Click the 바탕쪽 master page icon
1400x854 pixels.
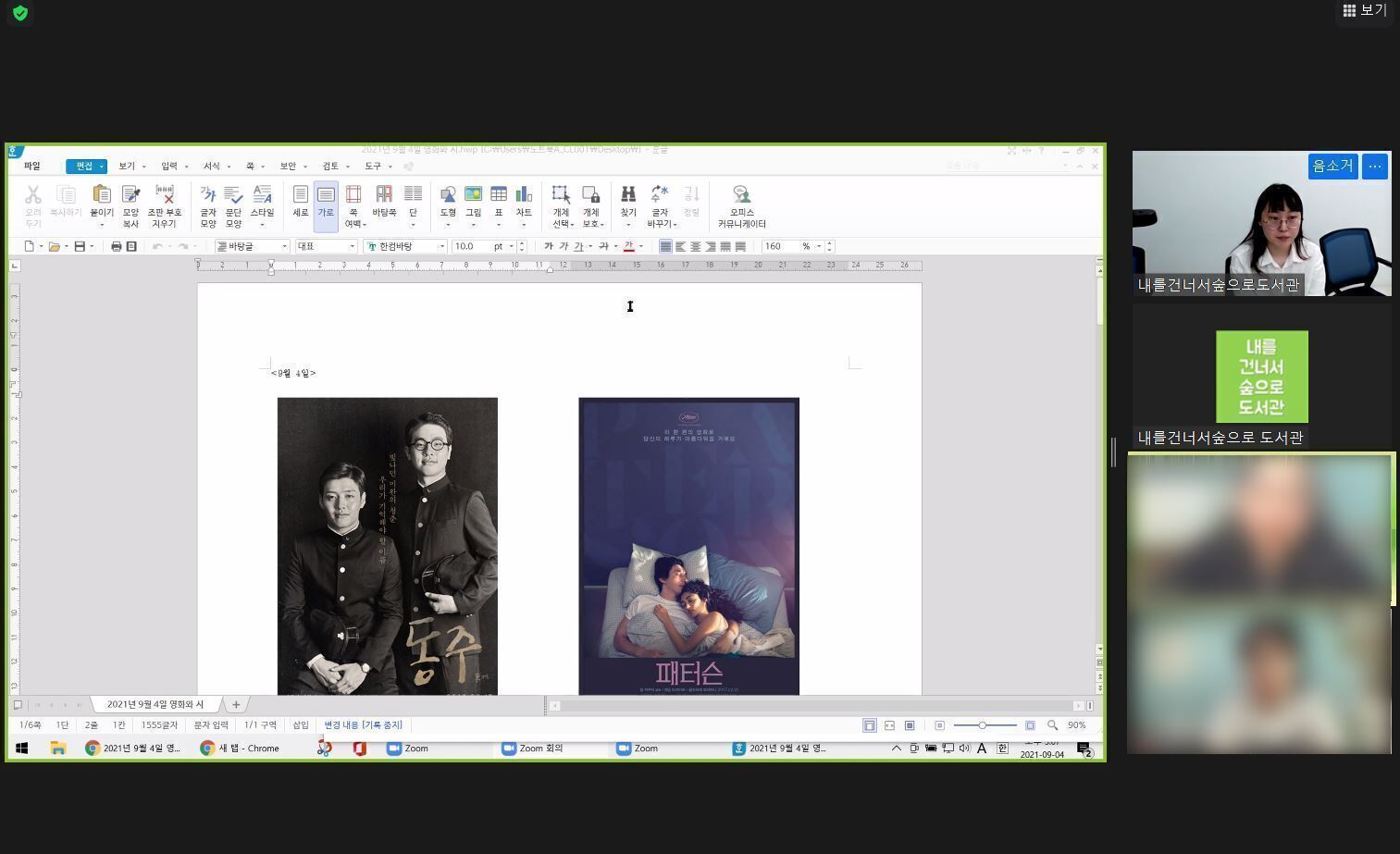(384, 197)
